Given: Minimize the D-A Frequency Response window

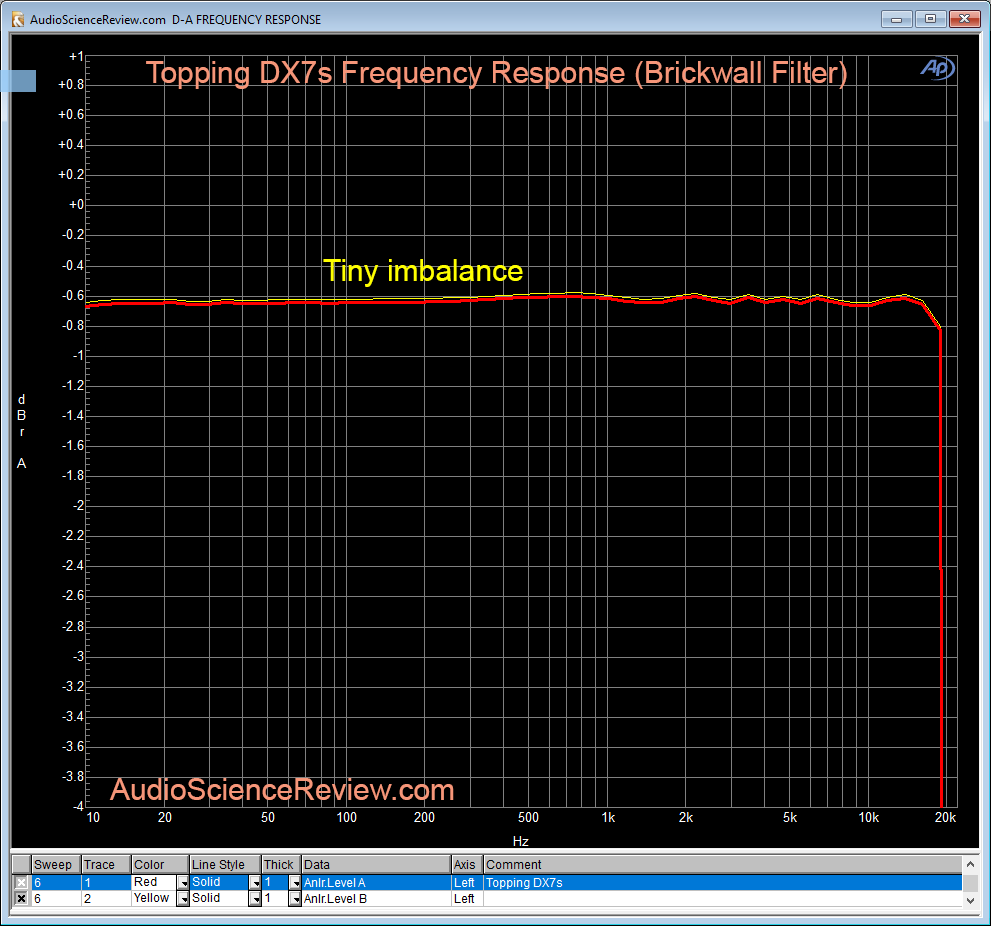Looking at the screenshot, I should tap(897, 19).
